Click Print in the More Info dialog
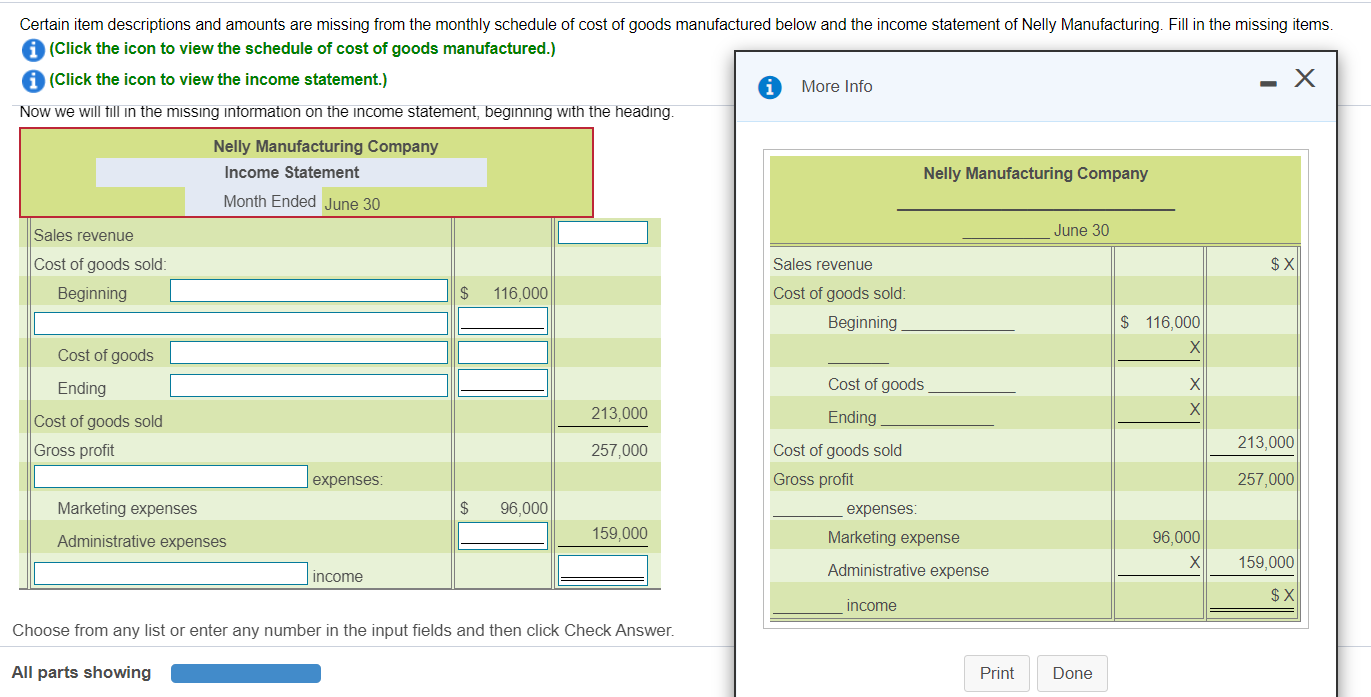The width and height of the screenshot is (1371, 697). click(x=996, y=673)
